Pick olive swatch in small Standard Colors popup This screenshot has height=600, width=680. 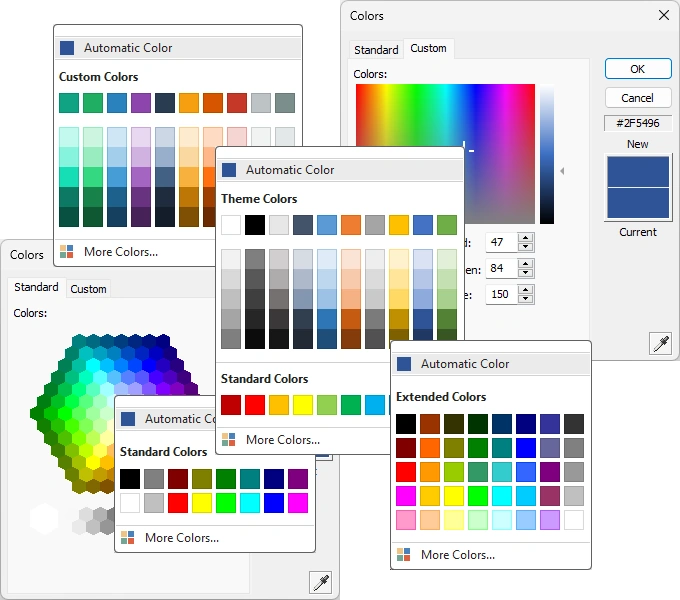pos(202,479)
